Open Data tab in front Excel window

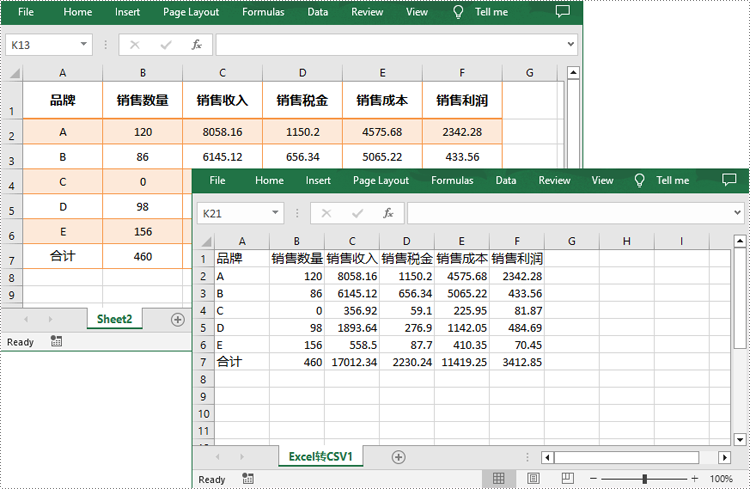coord(506,180)
